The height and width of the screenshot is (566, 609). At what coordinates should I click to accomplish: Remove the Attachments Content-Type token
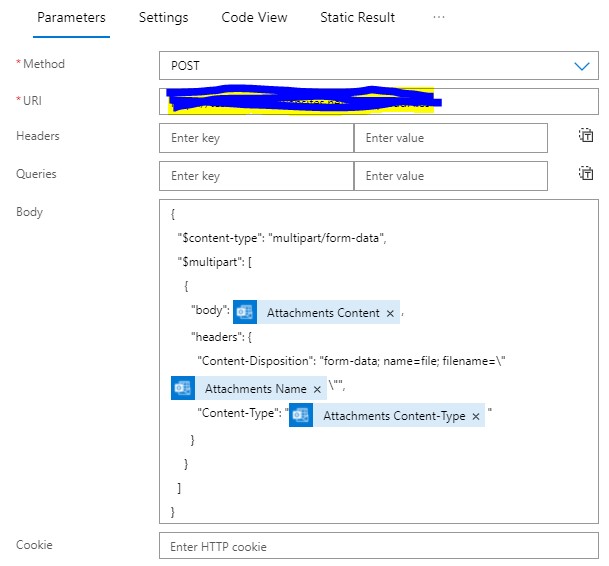pos(475,416)
